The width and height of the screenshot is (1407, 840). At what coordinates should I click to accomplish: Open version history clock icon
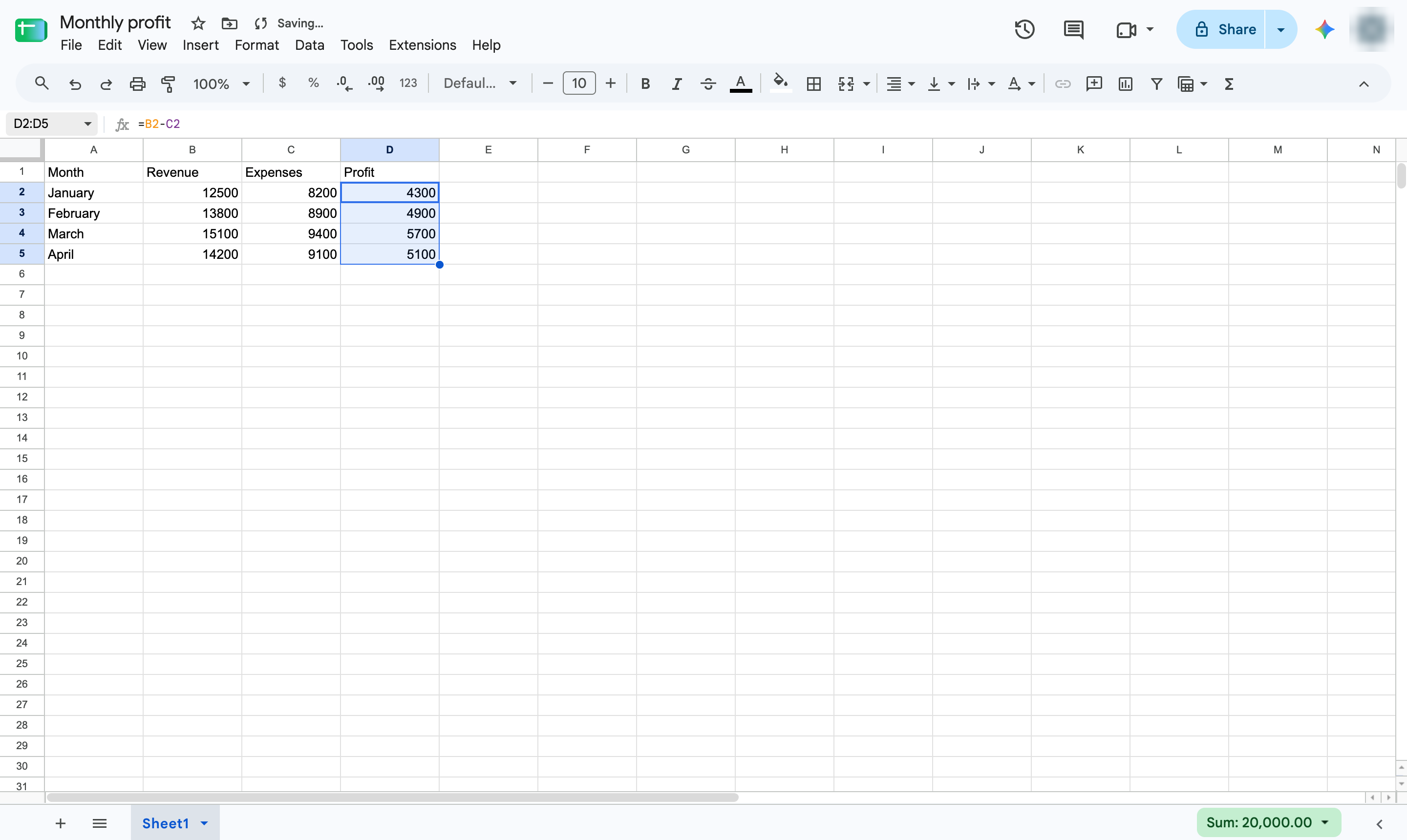click(1024, 29)
